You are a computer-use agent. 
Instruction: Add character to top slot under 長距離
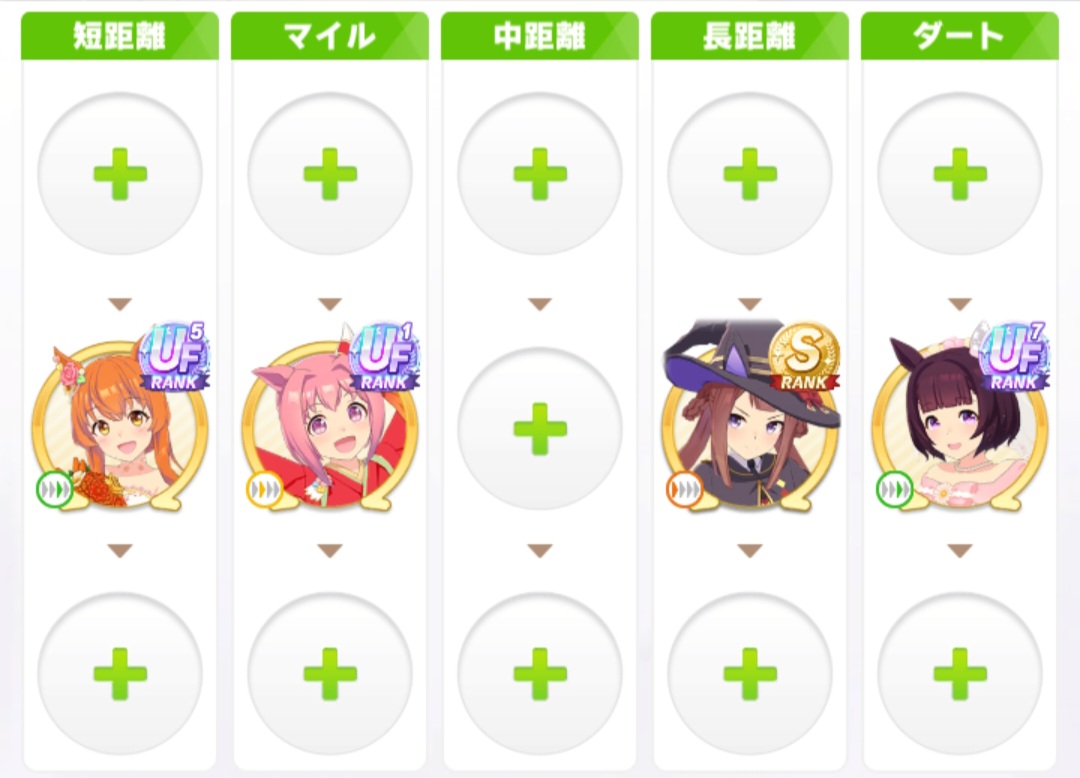750,174
